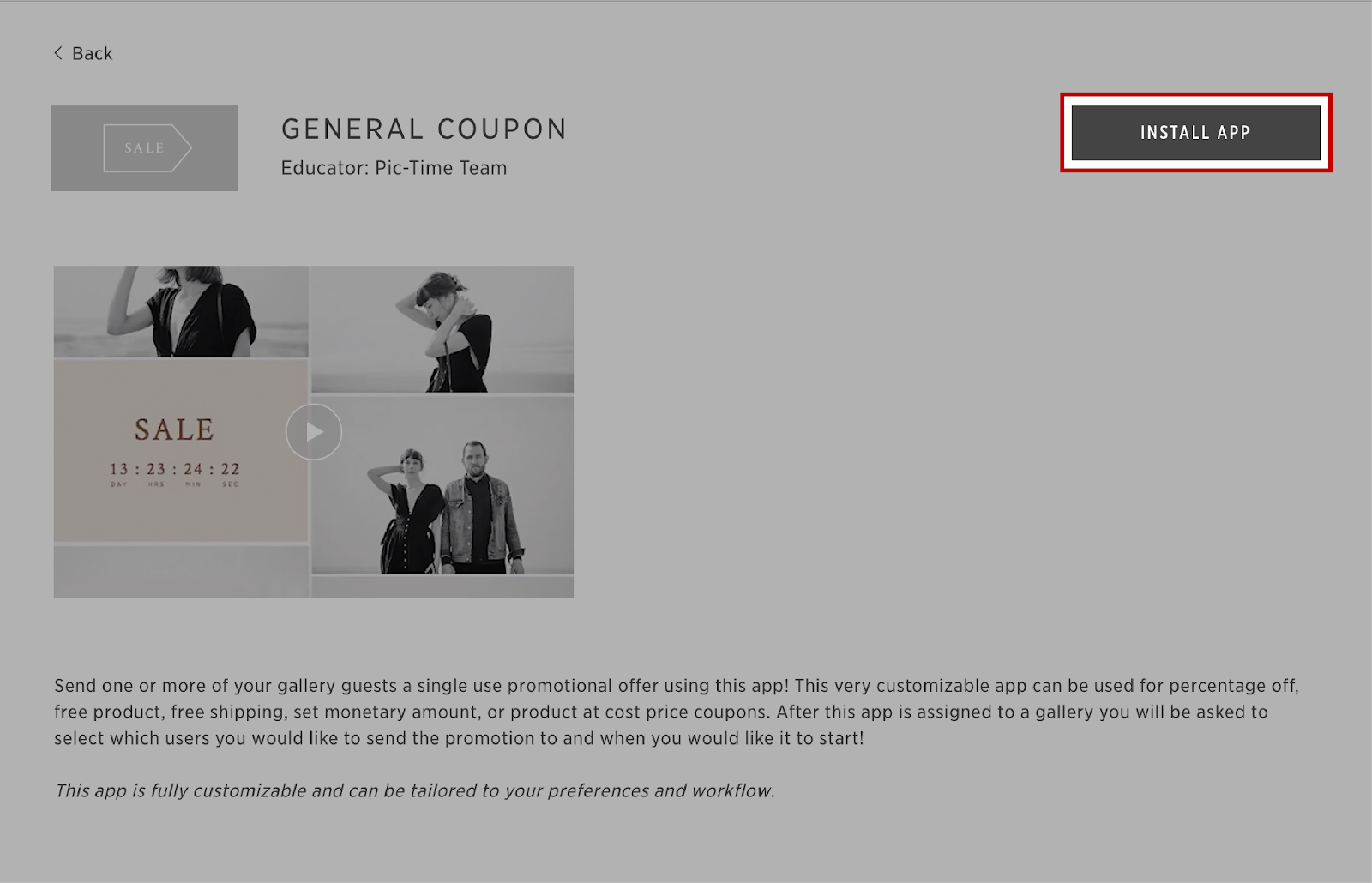Click the SEC label under the countdown
This screenshot has height=883, width=1372.
(x=231, y=484)
